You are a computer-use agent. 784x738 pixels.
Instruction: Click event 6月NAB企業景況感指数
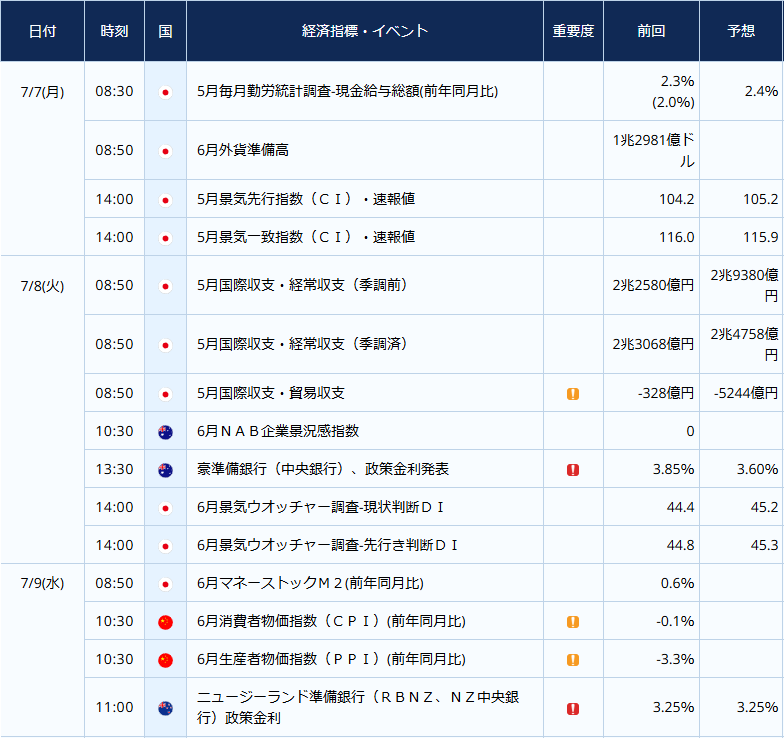(x=278, y=431)
